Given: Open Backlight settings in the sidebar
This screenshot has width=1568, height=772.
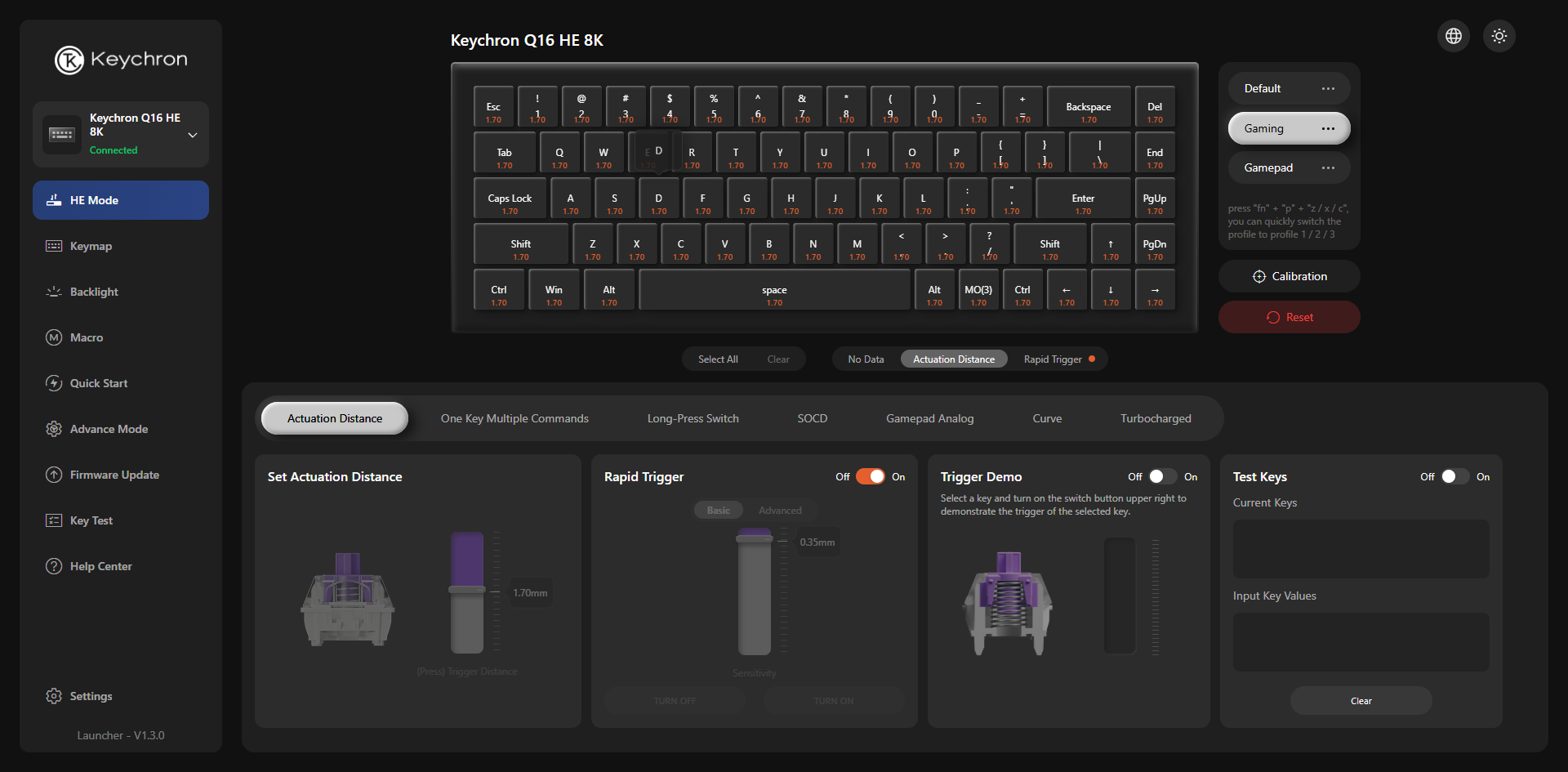Looking at the screenshot, I should (93, 292).
